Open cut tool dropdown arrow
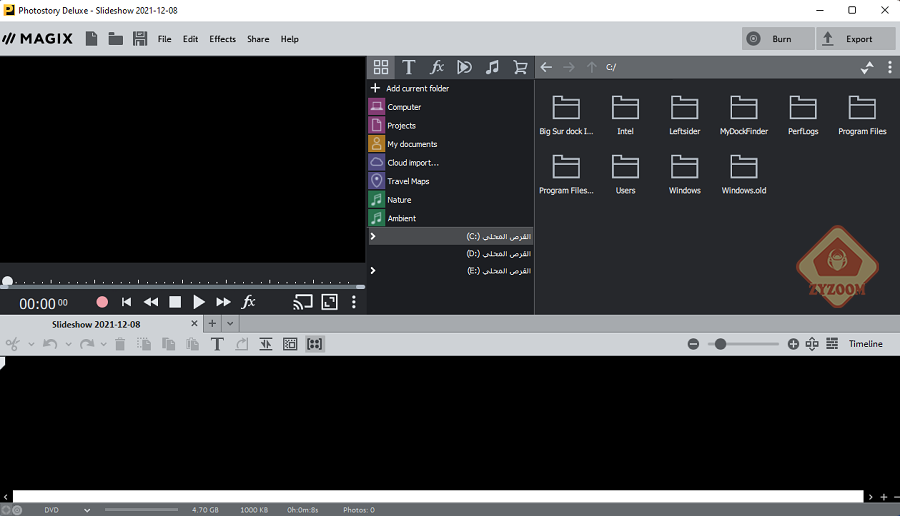 31,344
